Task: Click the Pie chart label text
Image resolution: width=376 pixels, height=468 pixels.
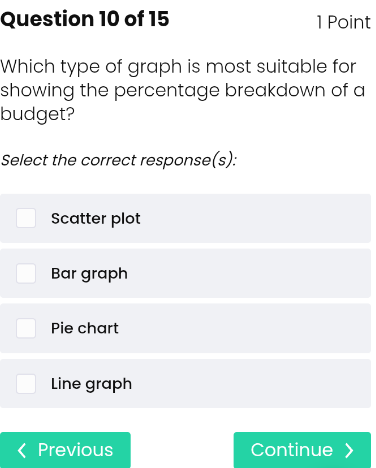Action: 85,328
